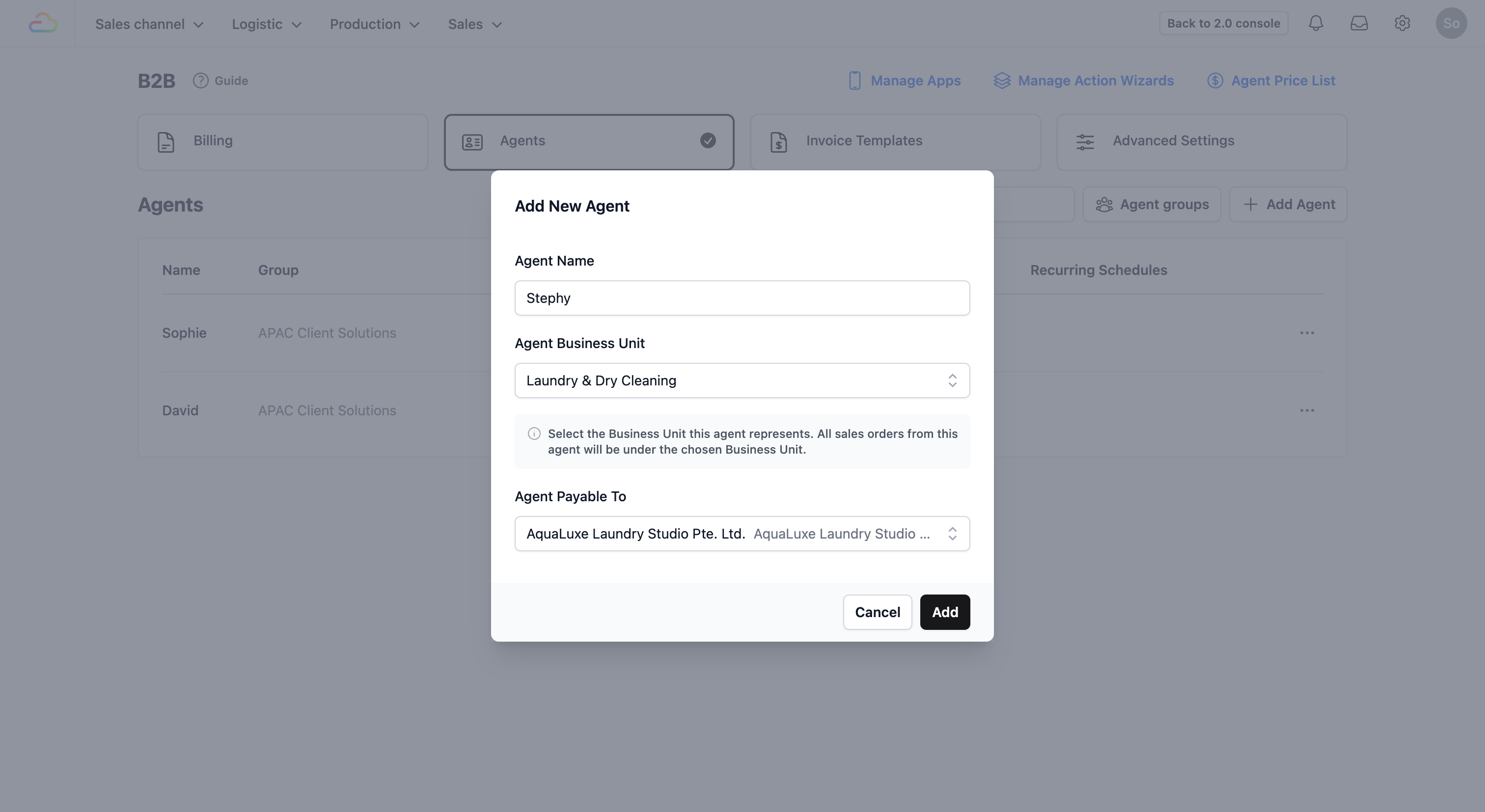Click the Guide help icon

pyautogui.click(x=201, y=81)
